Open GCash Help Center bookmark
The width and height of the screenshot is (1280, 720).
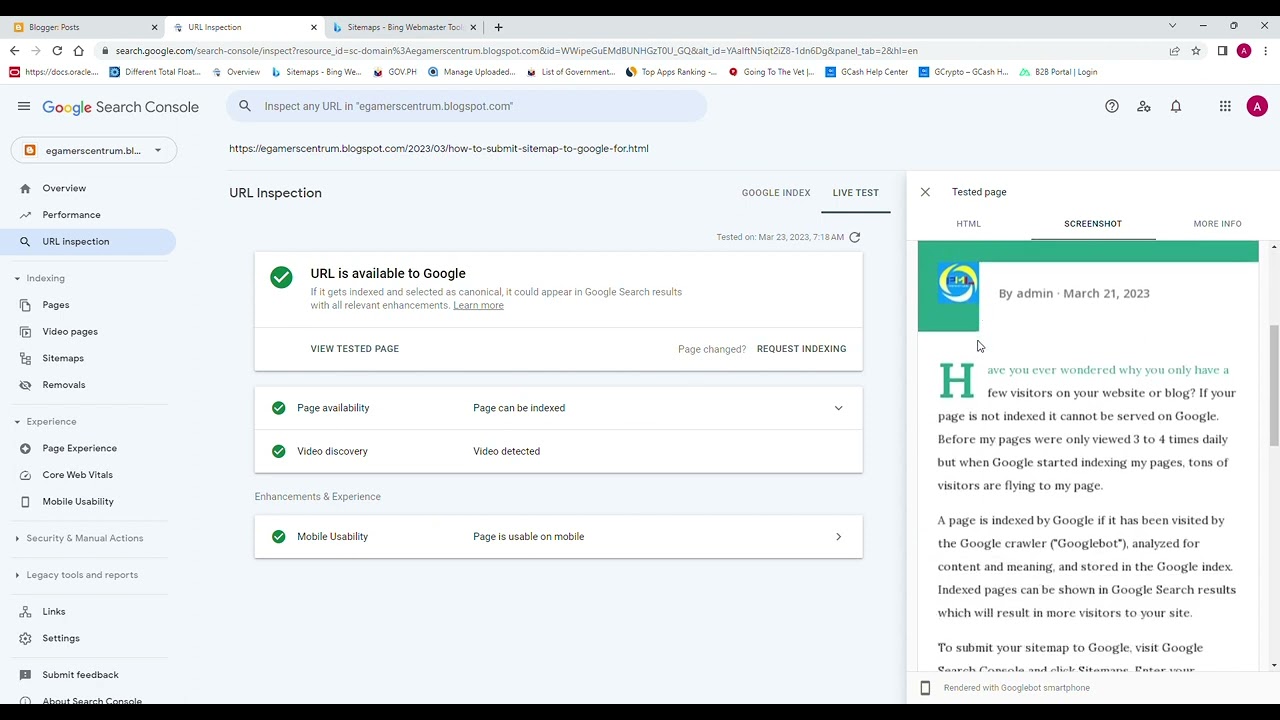pyautogui.click(x=866, y=72)
